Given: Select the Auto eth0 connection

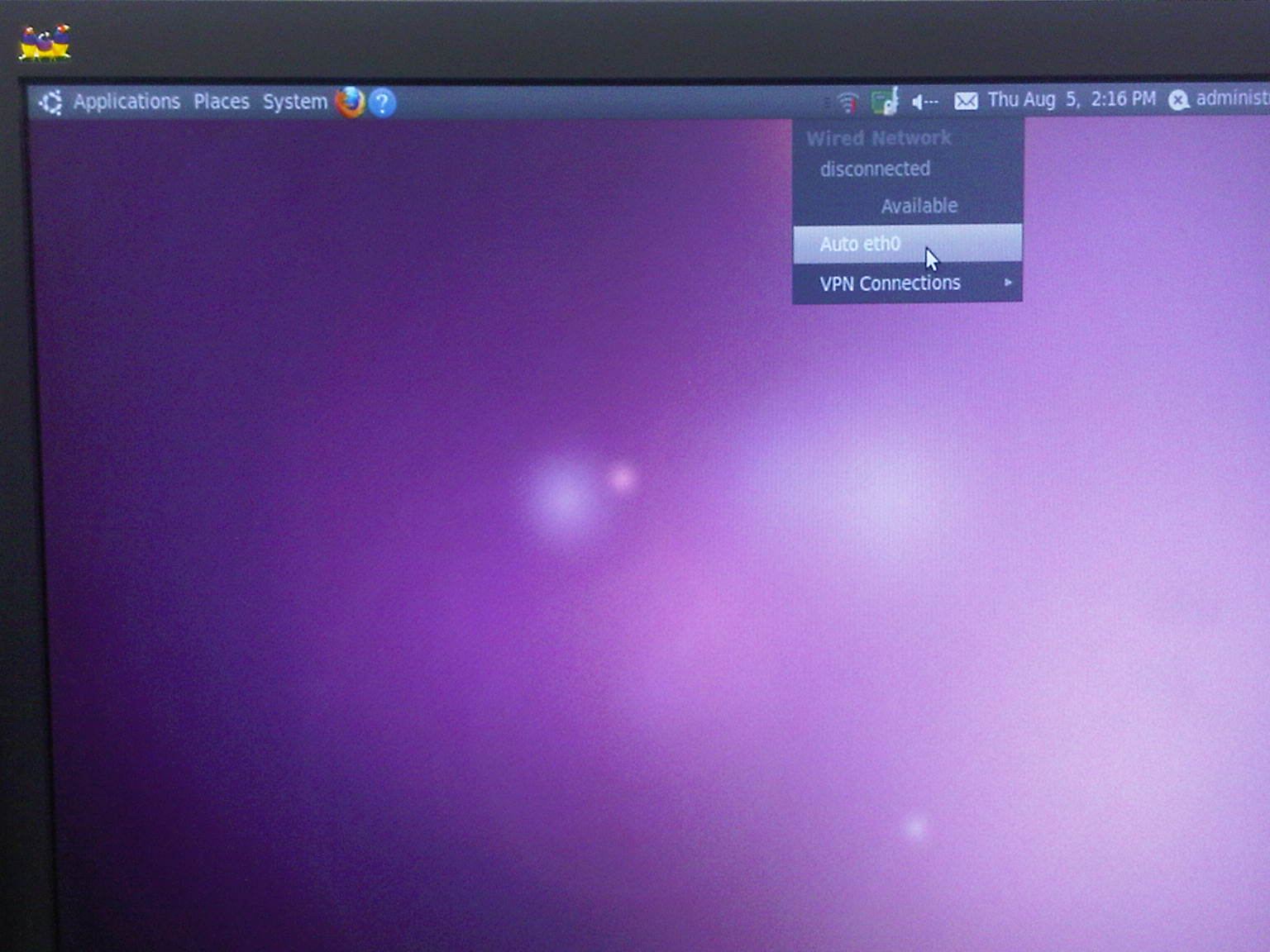Looking at the screenshot, I should click(x=907, y=244).
